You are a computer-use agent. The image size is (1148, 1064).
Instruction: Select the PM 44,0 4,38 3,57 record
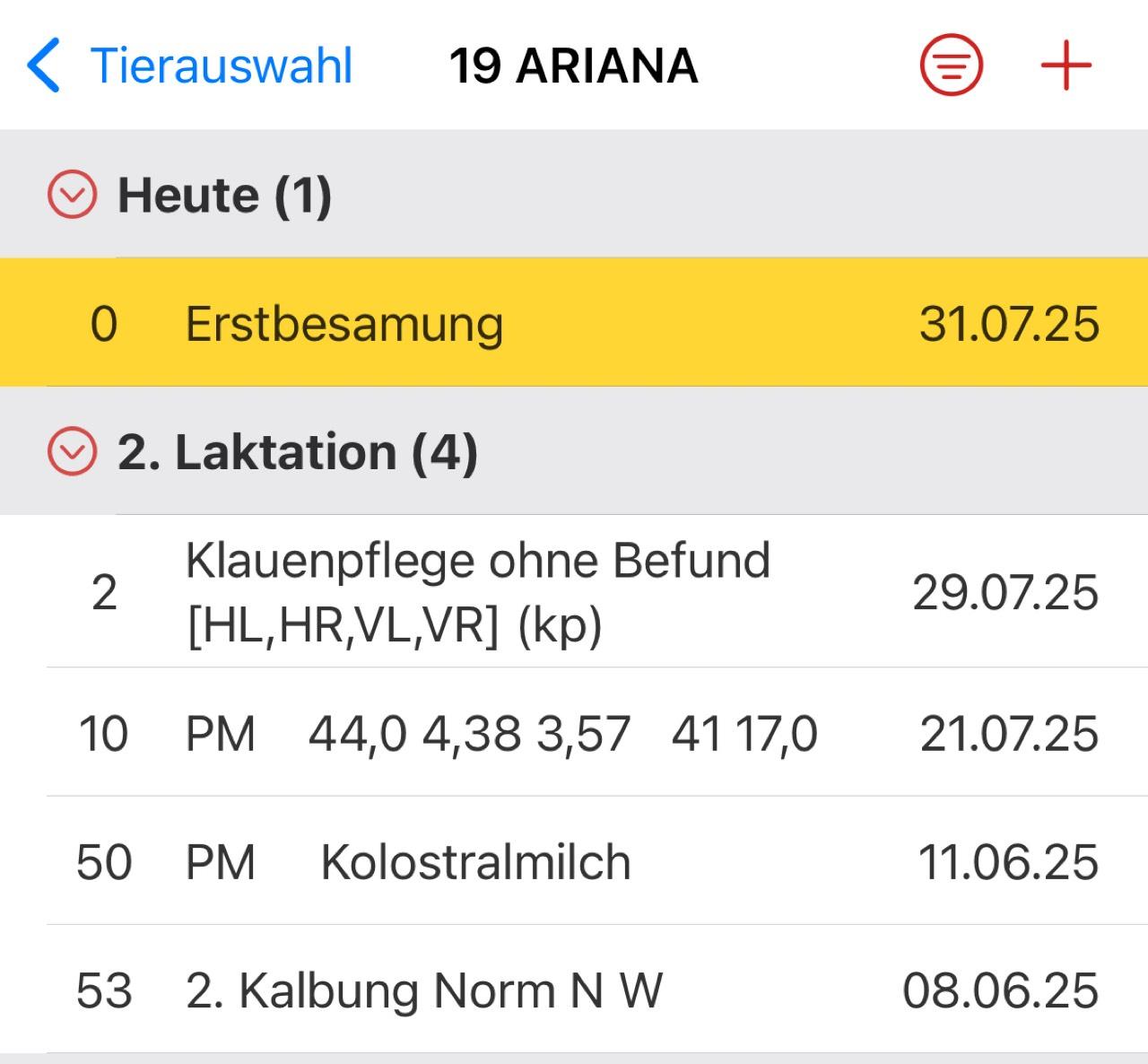(574, 733)
